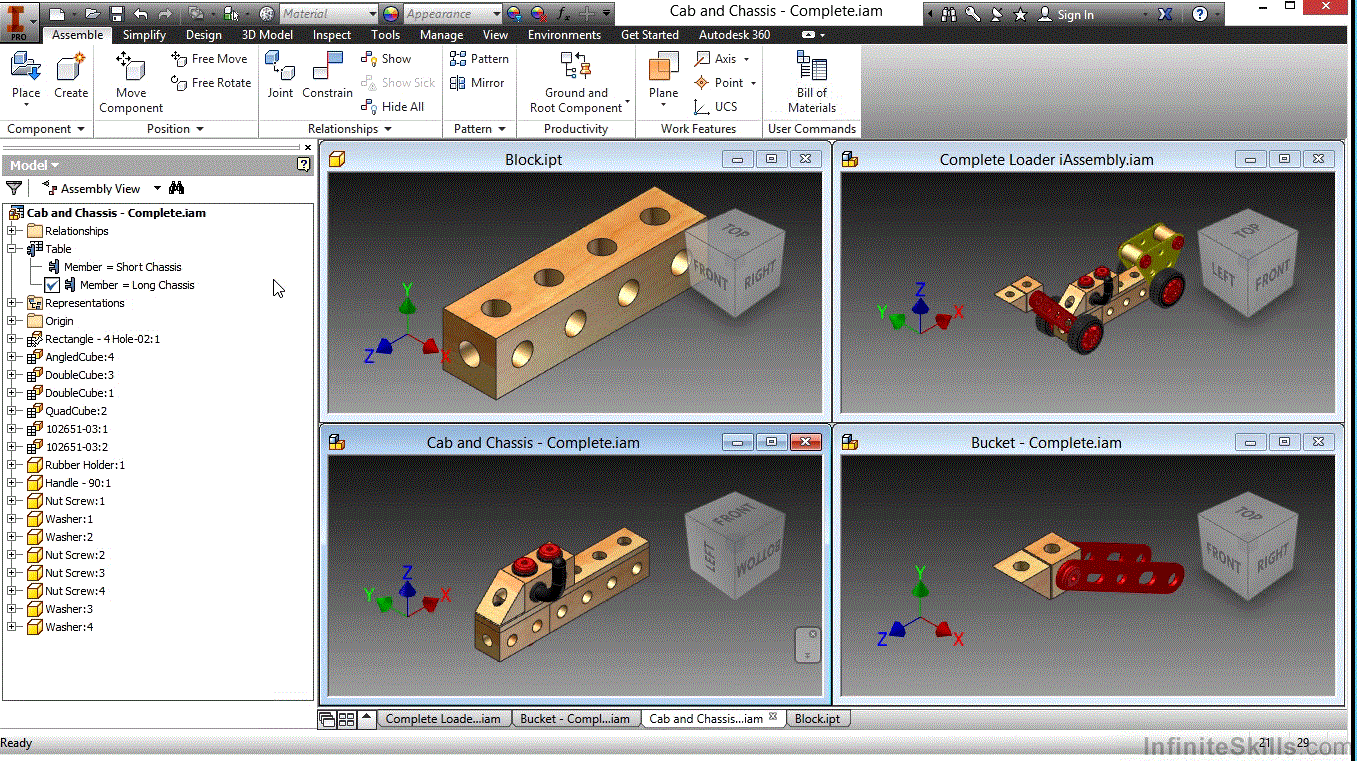Activate the Move Component tool
Image resolution: width=1357 pixels, height=761 pixels.
pos(131,82)
